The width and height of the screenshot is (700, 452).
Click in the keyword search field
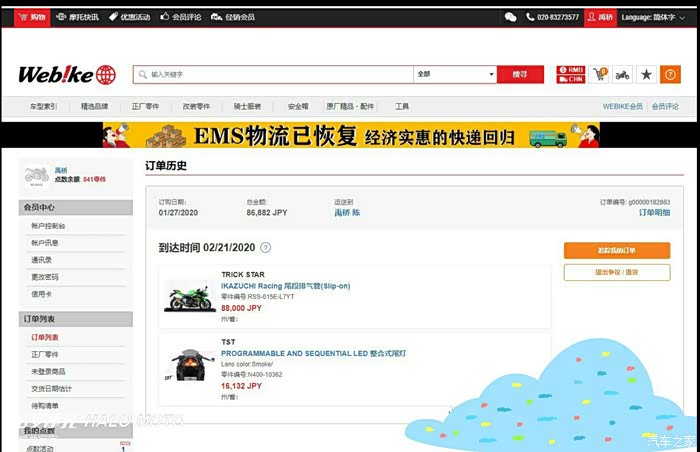(275, 74)
